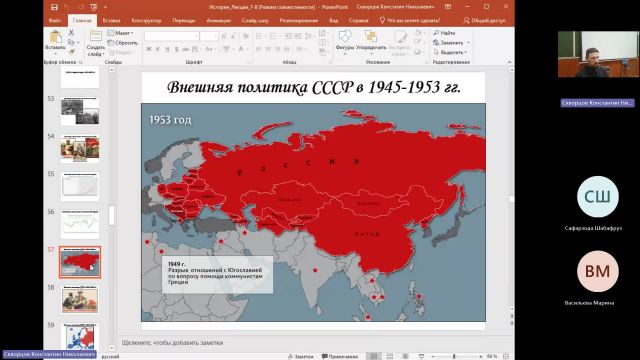Open the Файл menu tab
The image size is (640, 360).
pyautogui.click(x=55, y=20)
